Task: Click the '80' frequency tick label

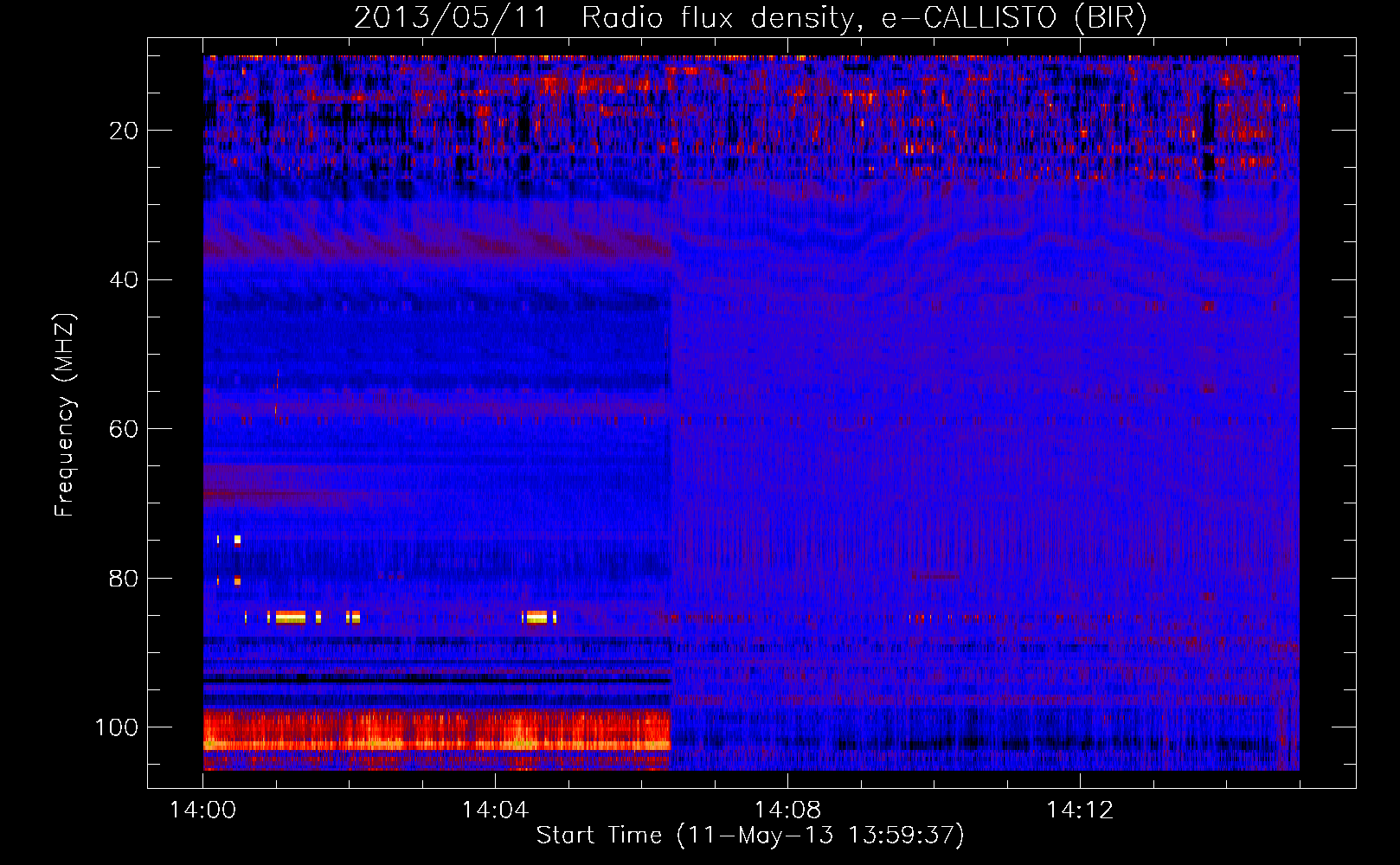Action: (x=124, y=578)
